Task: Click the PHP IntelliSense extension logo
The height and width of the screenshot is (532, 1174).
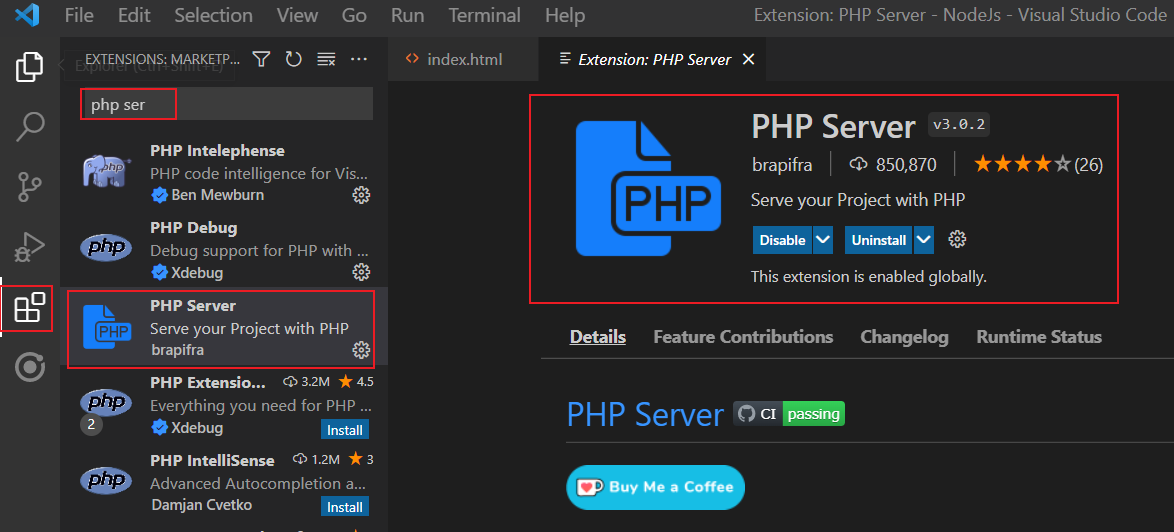Action: click(106, 480)
